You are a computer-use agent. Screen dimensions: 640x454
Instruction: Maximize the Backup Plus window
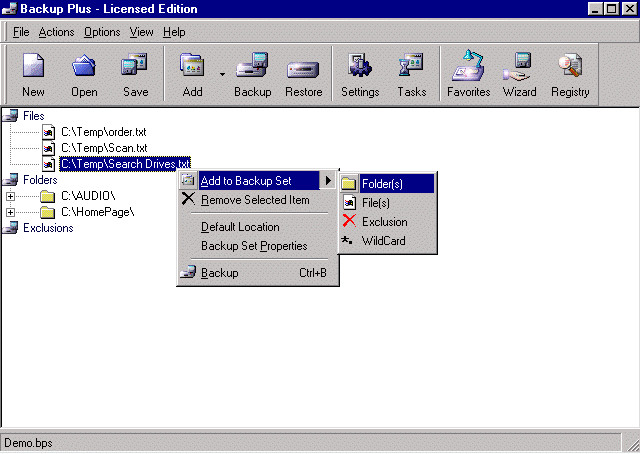click(611, 9)
